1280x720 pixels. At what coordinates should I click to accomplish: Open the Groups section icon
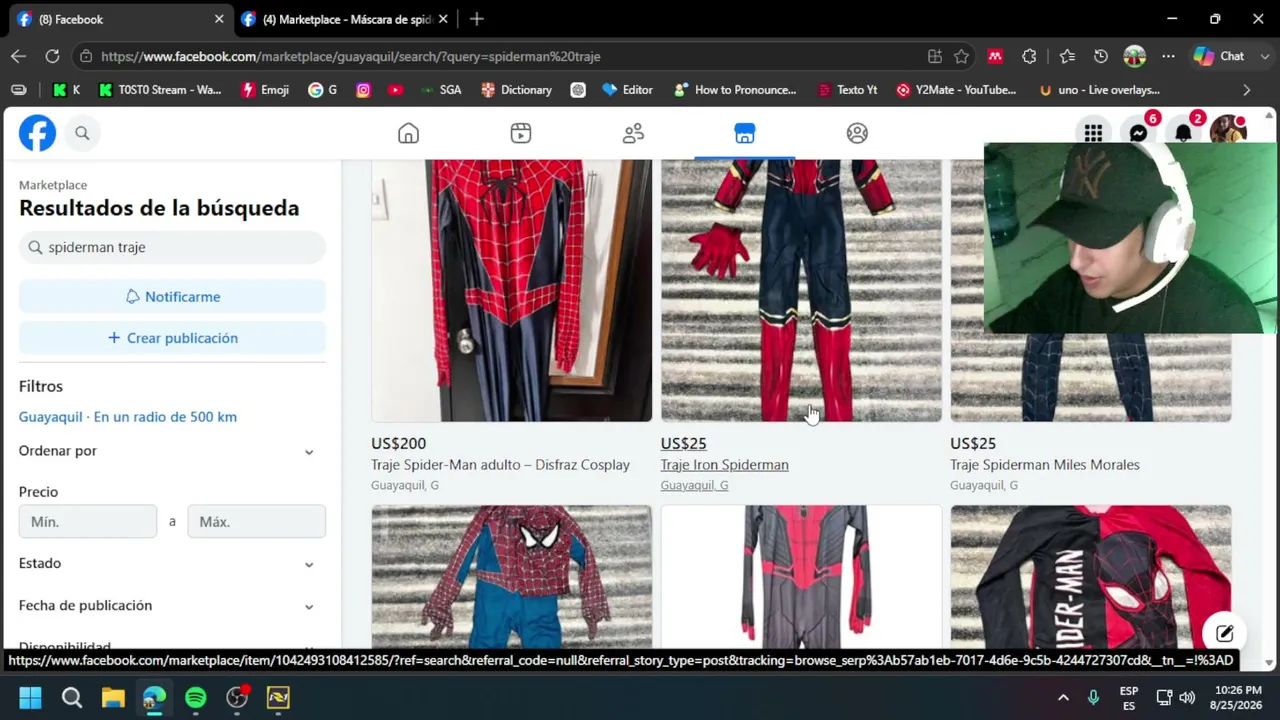click(857, 133)
